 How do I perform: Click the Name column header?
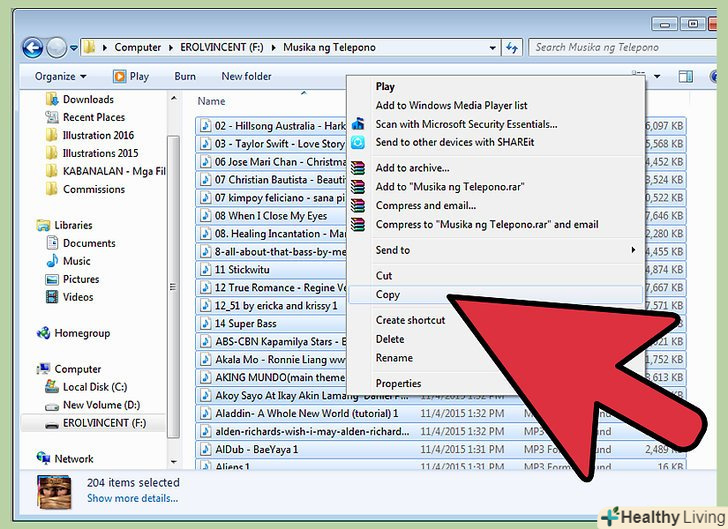211,101
